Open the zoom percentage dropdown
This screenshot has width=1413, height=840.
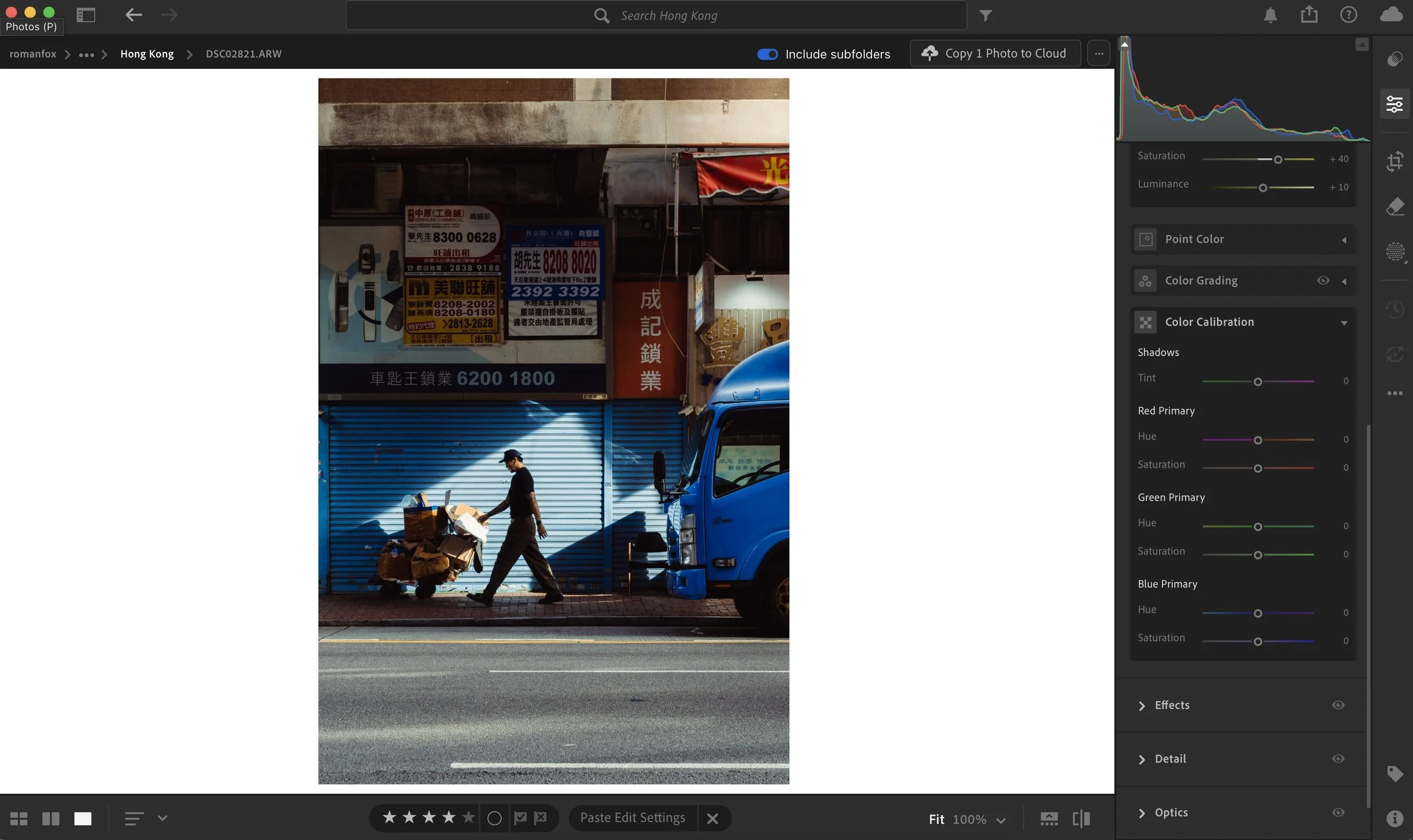pos(1001,820)
